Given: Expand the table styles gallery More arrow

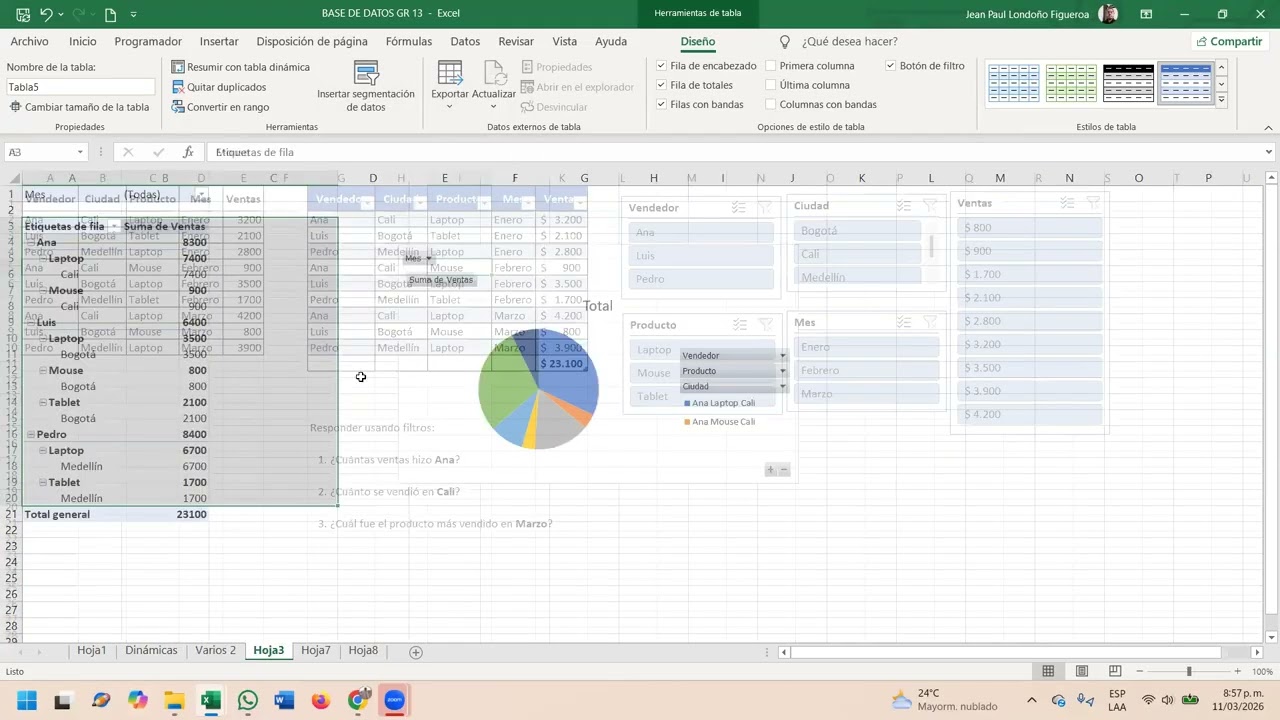Looking at the screenshot, I should [x=1222, y=100].
